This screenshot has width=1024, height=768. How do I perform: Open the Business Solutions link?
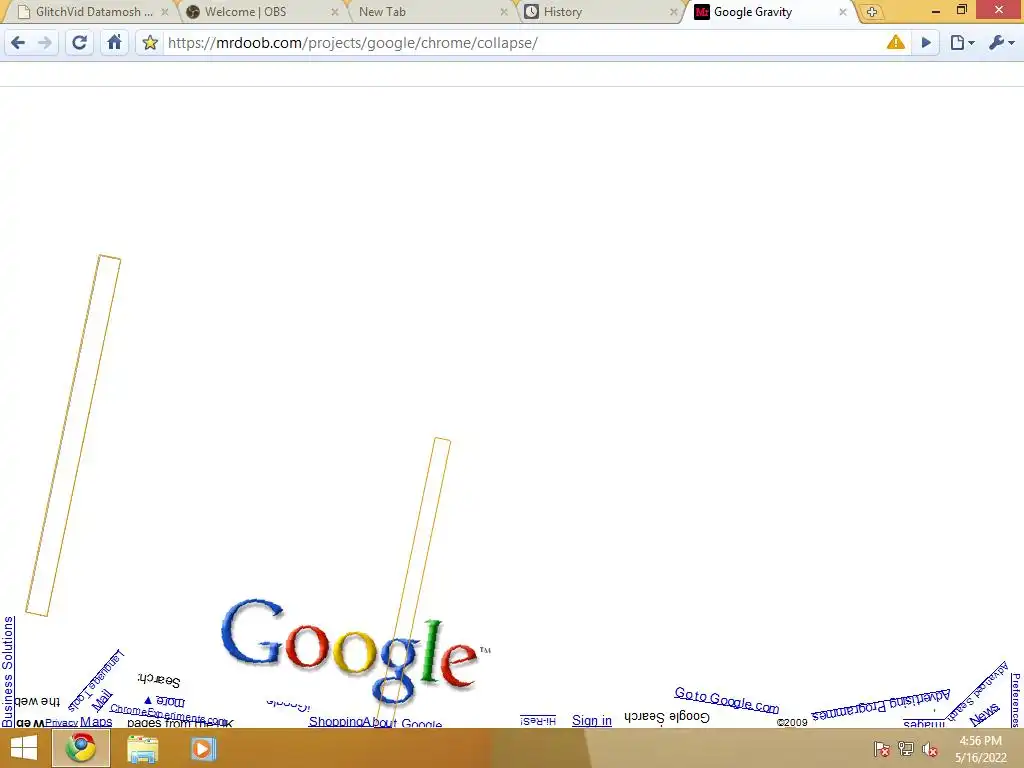coord(8,671)
